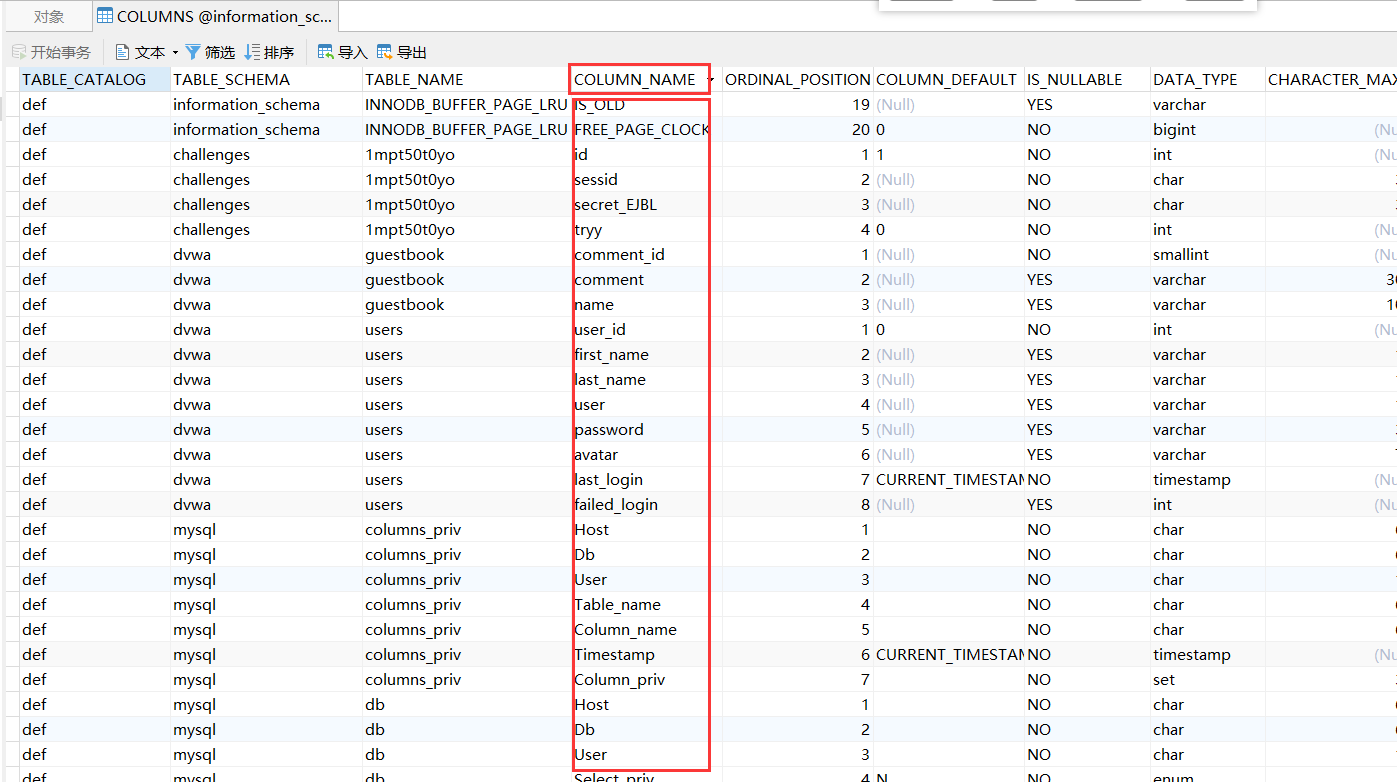
Task: Select the IS_OLD cell
Action: click(x=646, y=105)
